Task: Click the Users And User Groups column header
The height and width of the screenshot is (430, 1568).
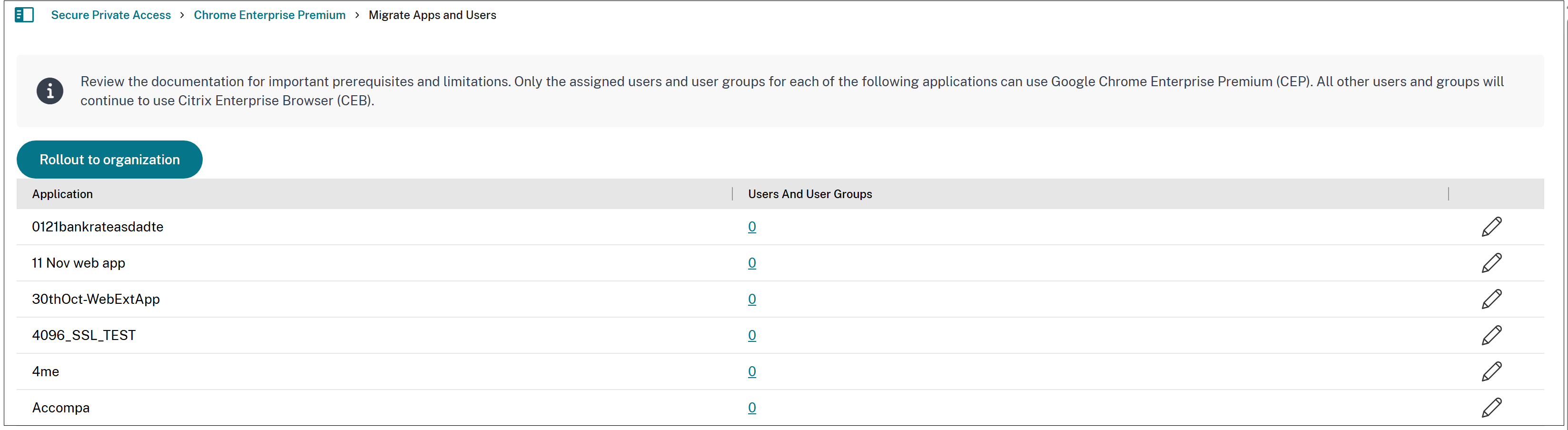Action: click(x=810, y=194)
